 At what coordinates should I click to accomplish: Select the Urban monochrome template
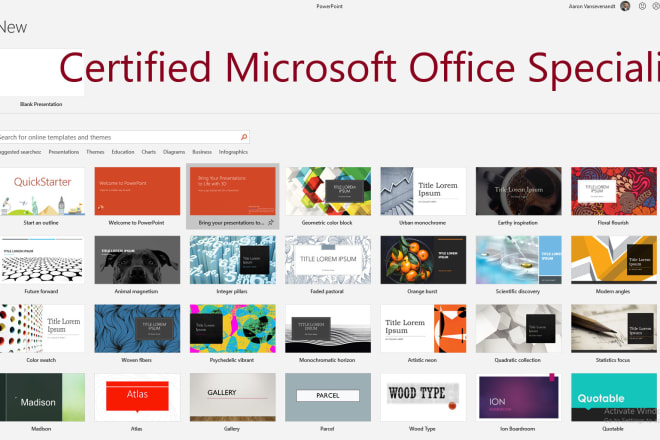point(423,191)
